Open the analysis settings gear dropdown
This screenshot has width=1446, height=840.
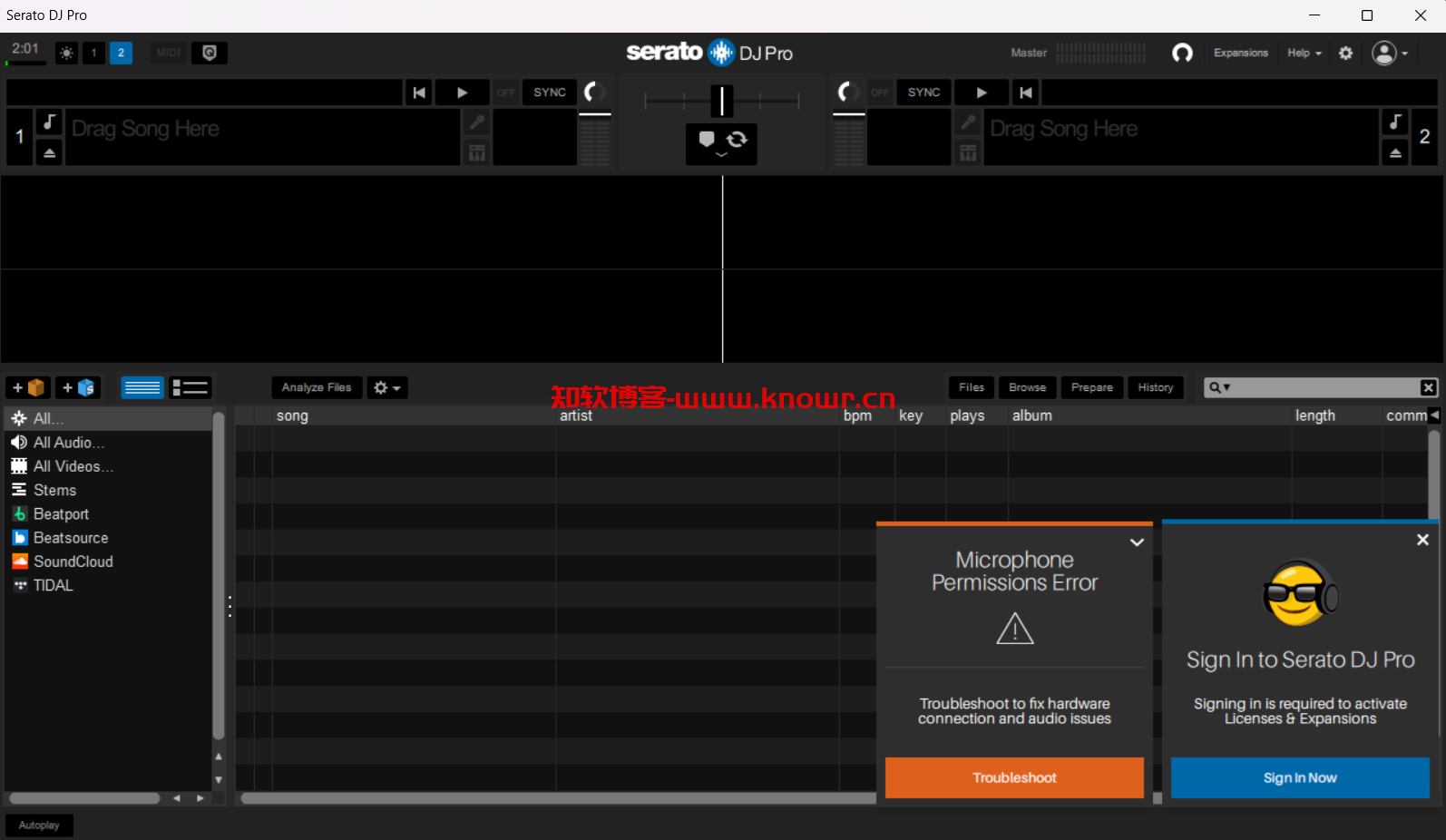[387, 387]
